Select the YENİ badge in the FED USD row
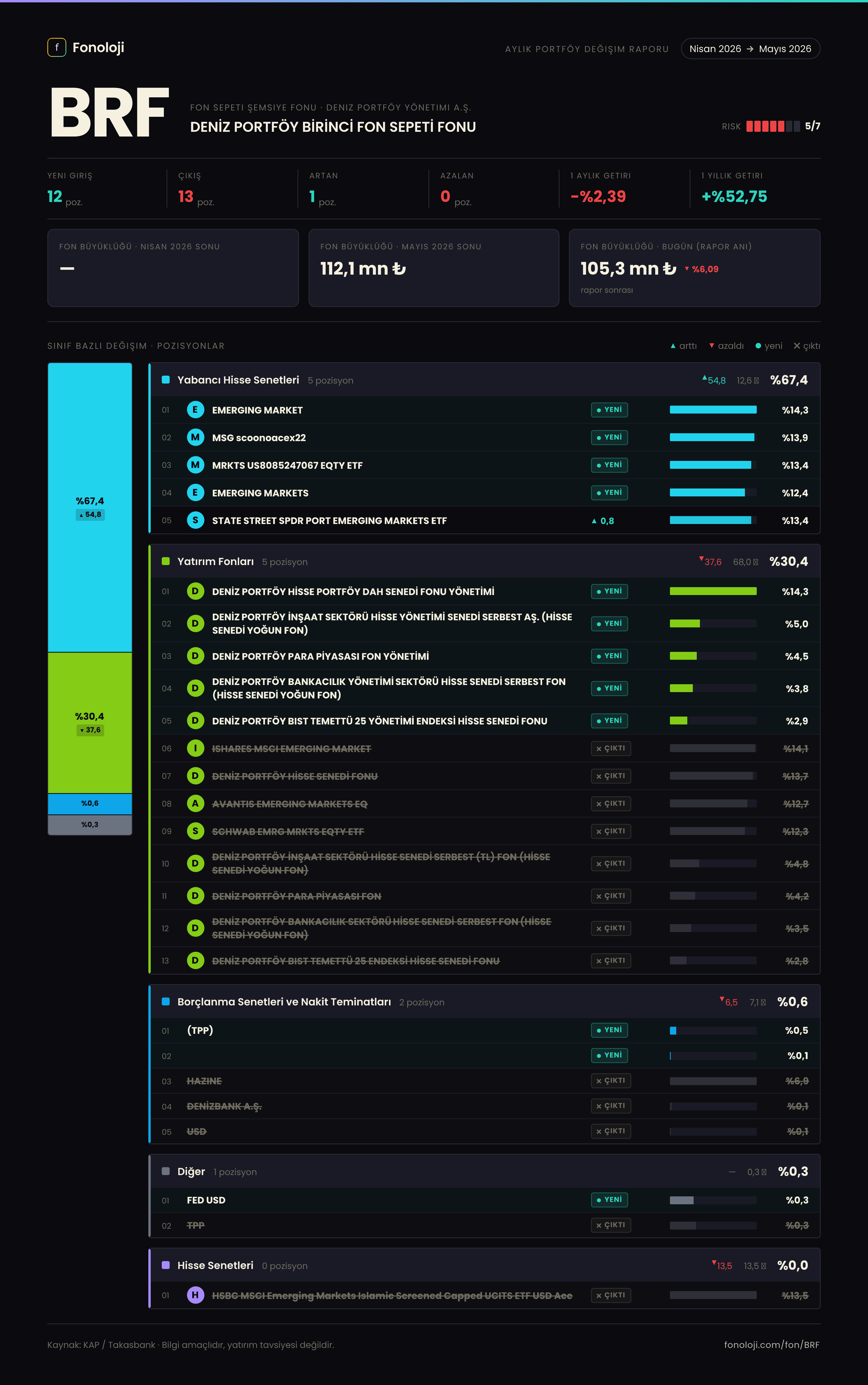This screenshot has width=868, height=1385. pyautogui.click(x=609, y=1200)
